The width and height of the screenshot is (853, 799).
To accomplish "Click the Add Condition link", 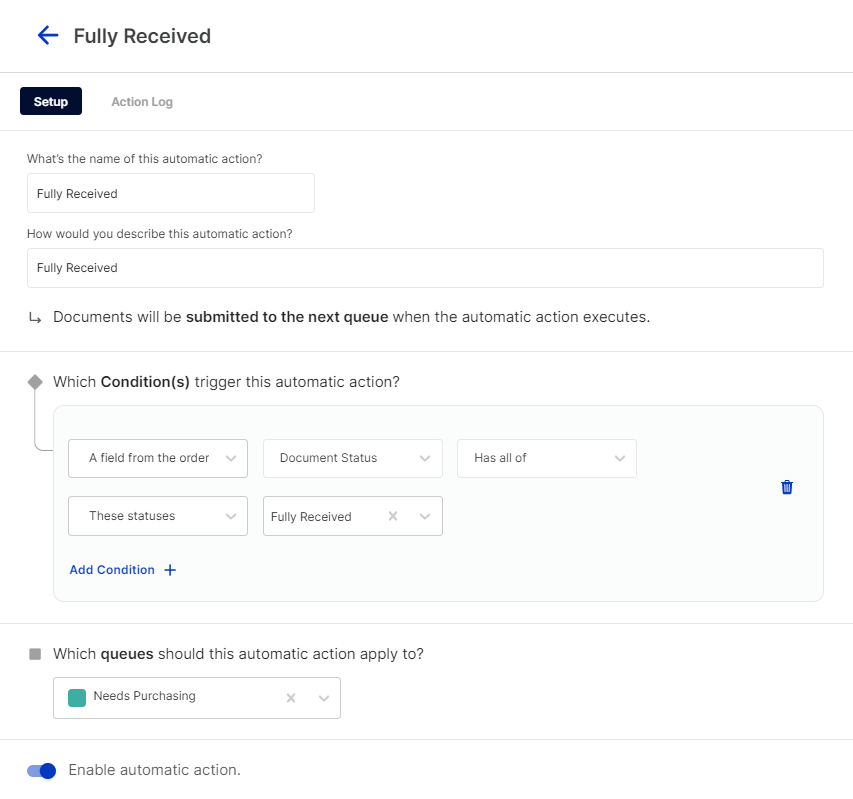I will tap(112, 570).
